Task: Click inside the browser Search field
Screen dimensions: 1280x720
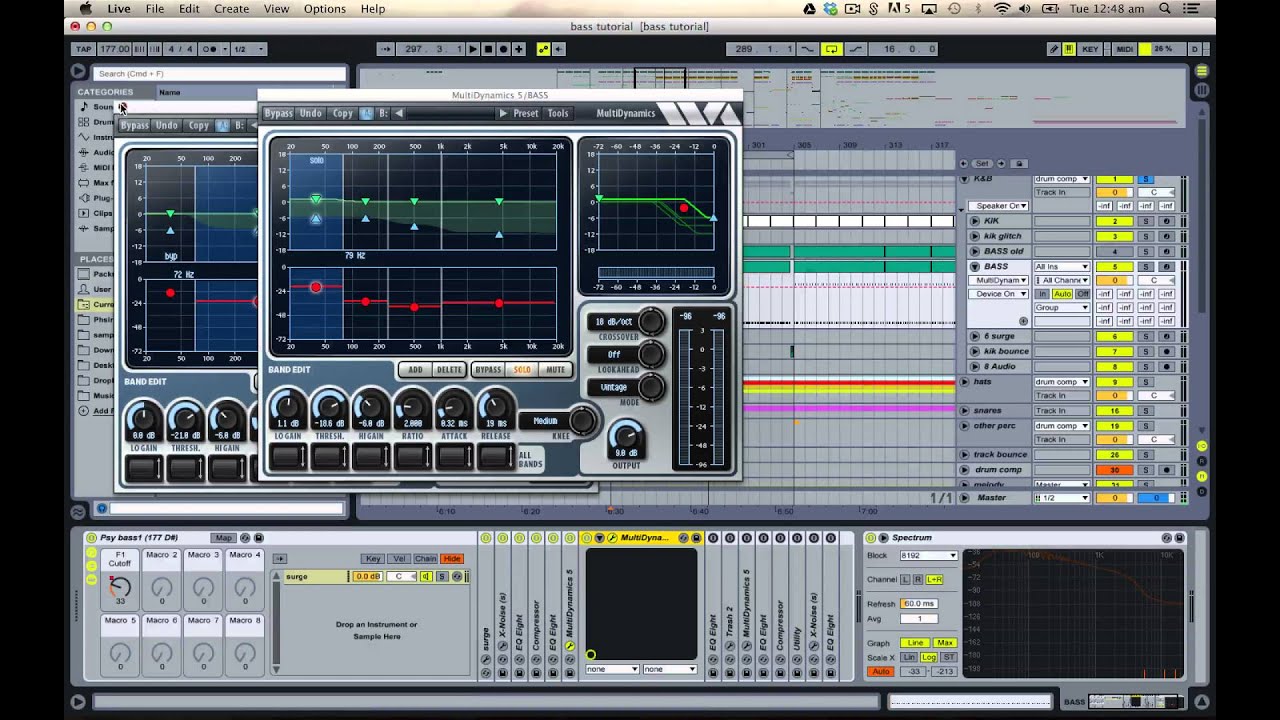Action: [219, 73]
